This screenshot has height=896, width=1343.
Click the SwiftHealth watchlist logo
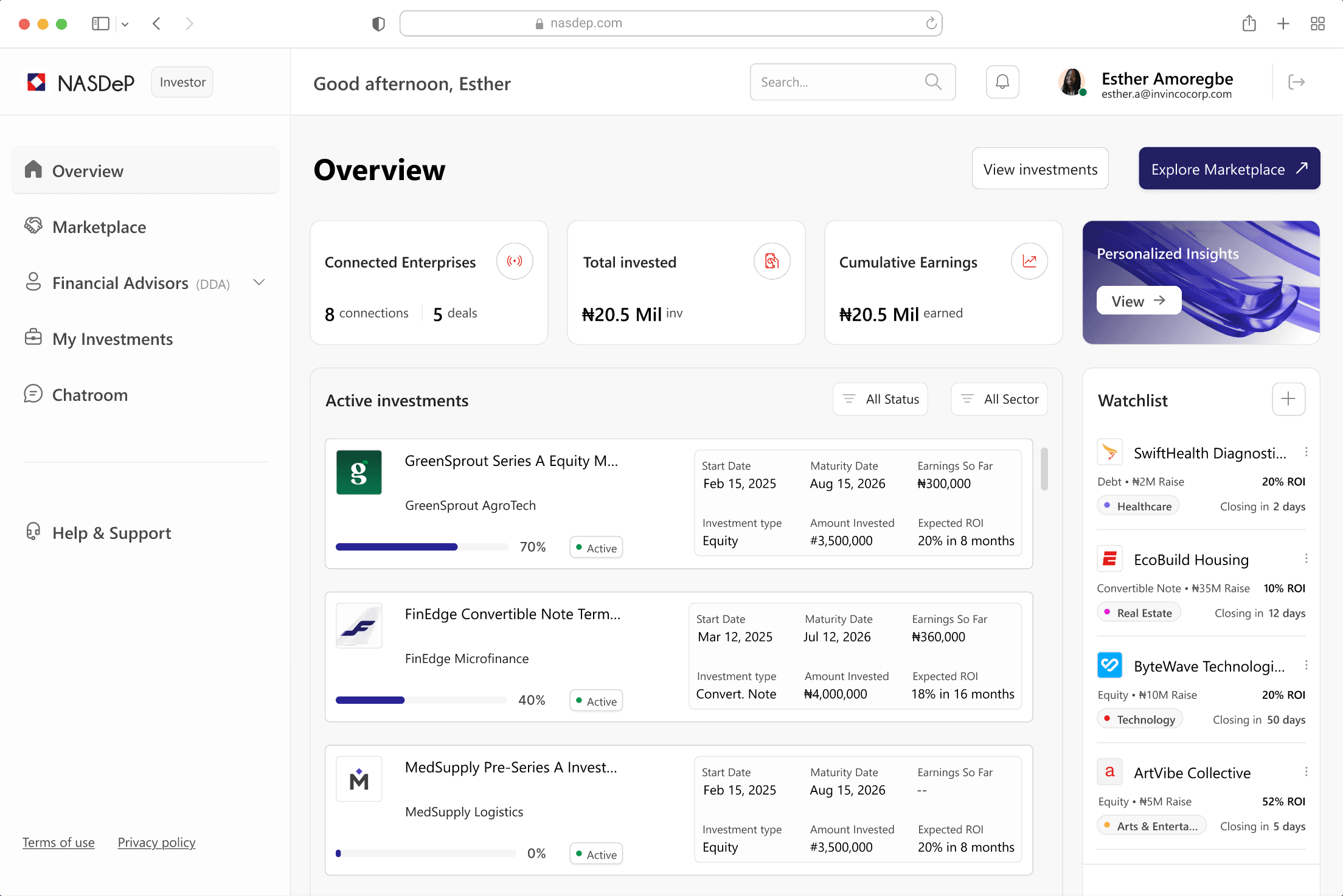pyautogui.click(x=1109, y=452)
